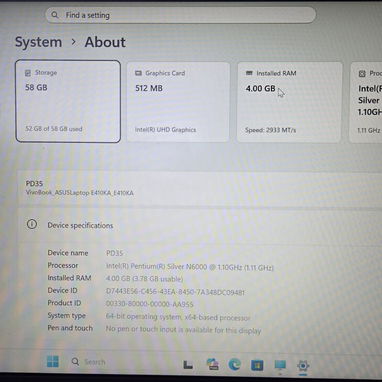
Task: Select the Product ID value 00330-80000-00000-AA955
Action: (149, 304)
